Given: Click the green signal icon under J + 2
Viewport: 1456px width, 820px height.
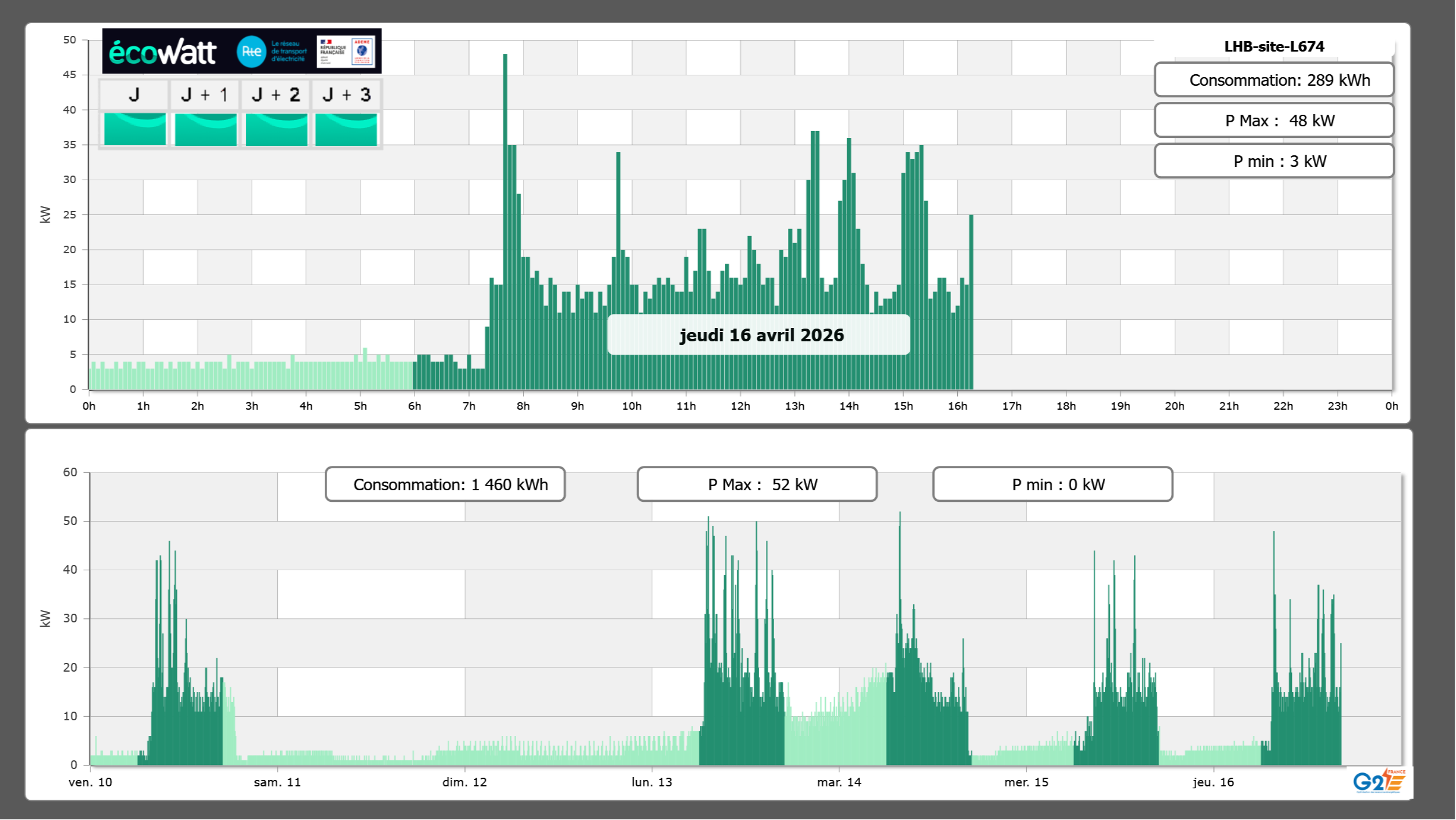Looking at the screenshot, I should [276, 129].
